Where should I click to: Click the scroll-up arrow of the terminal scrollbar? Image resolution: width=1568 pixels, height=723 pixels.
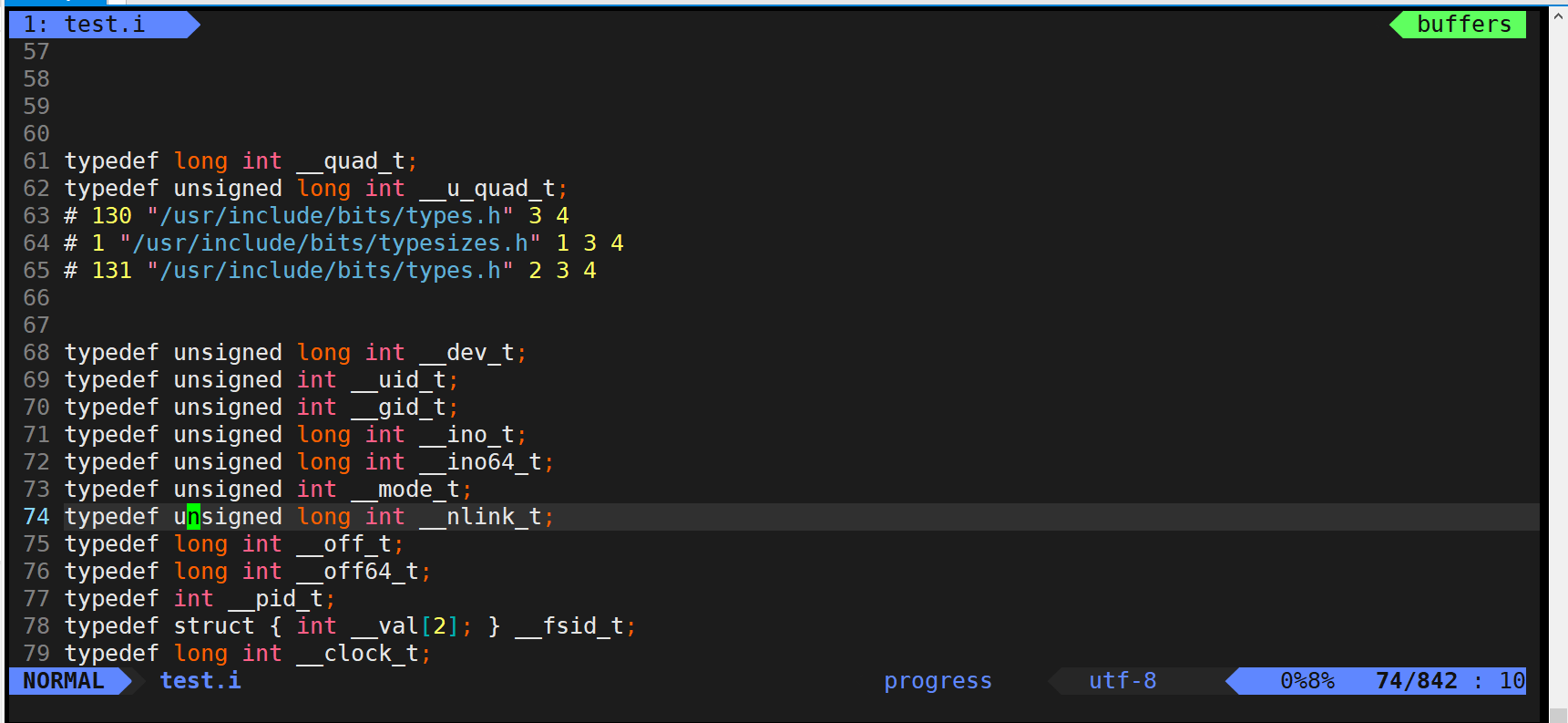pos(1558,15)
